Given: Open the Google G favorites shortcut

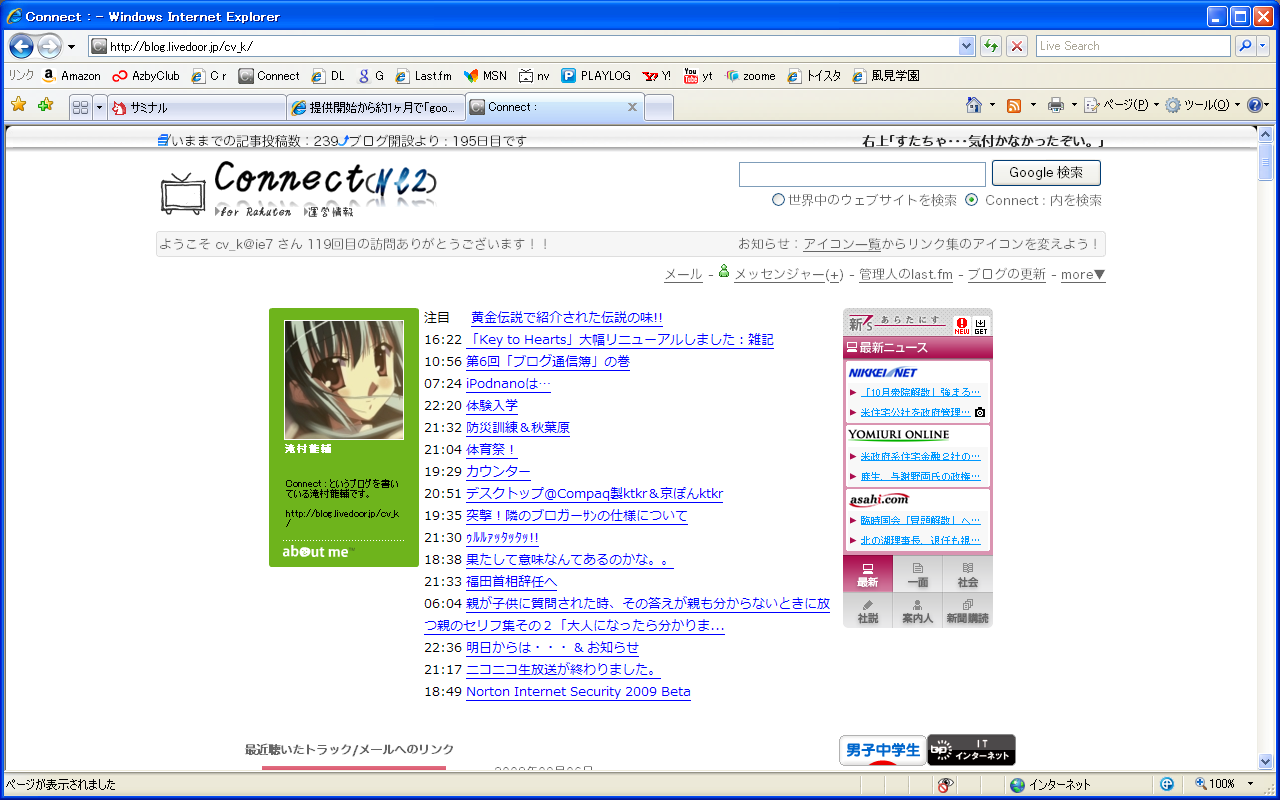Looking at the screenshot, I should point(371,75).
